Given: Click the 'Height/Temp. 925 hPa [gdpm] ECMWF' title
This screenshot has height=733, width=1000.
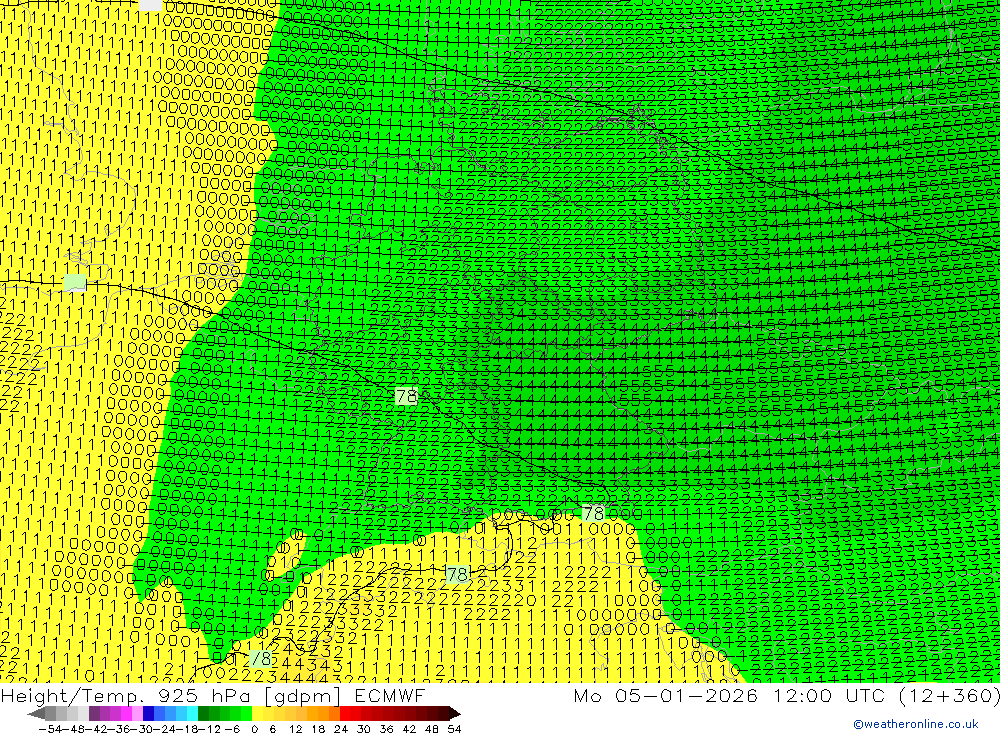Looking at the screenshot, I should [212, 695].
